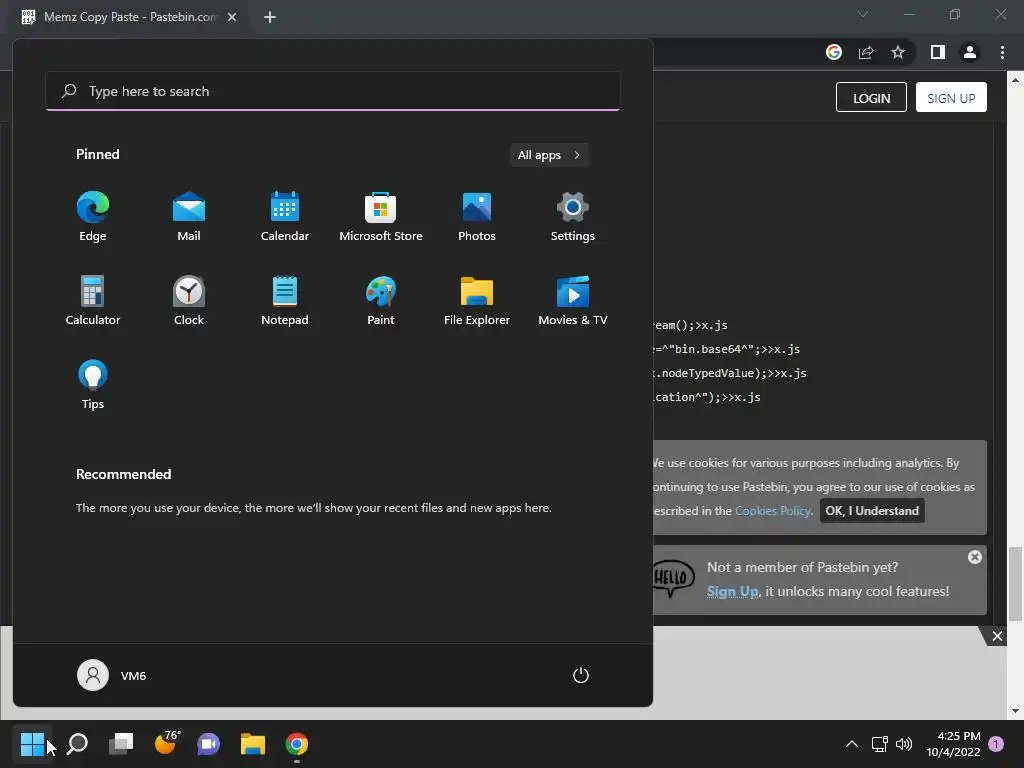Open Chrome's three-dot menu

(1002, 52)
